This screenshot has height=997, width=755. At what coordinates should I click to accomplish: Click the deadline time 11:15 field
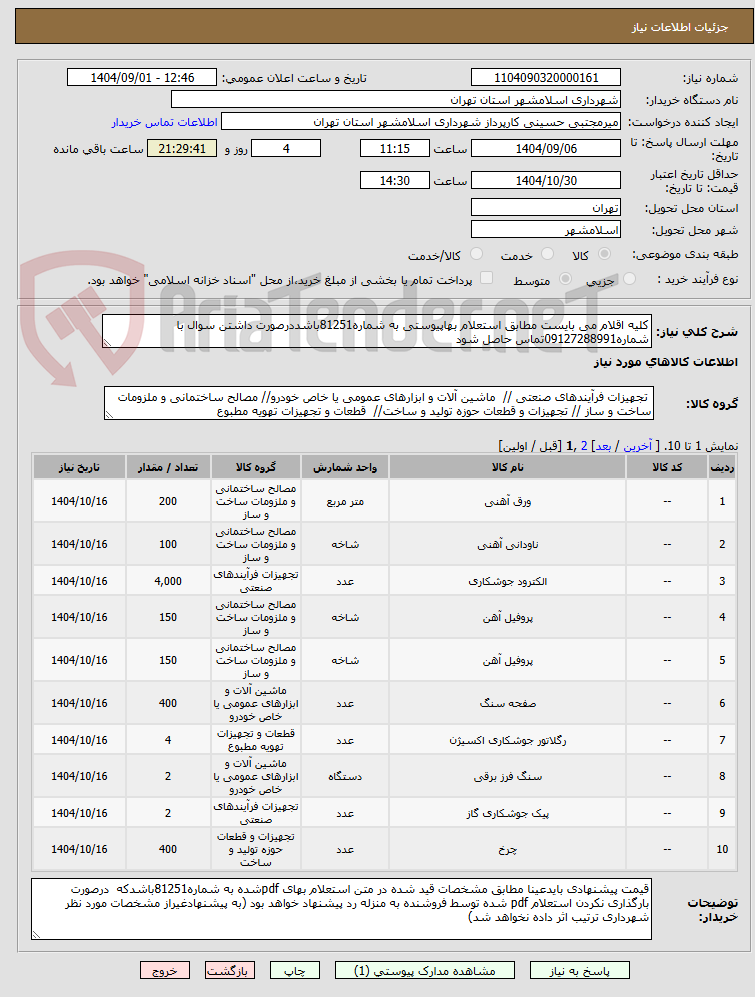click(x=394, y=148)
